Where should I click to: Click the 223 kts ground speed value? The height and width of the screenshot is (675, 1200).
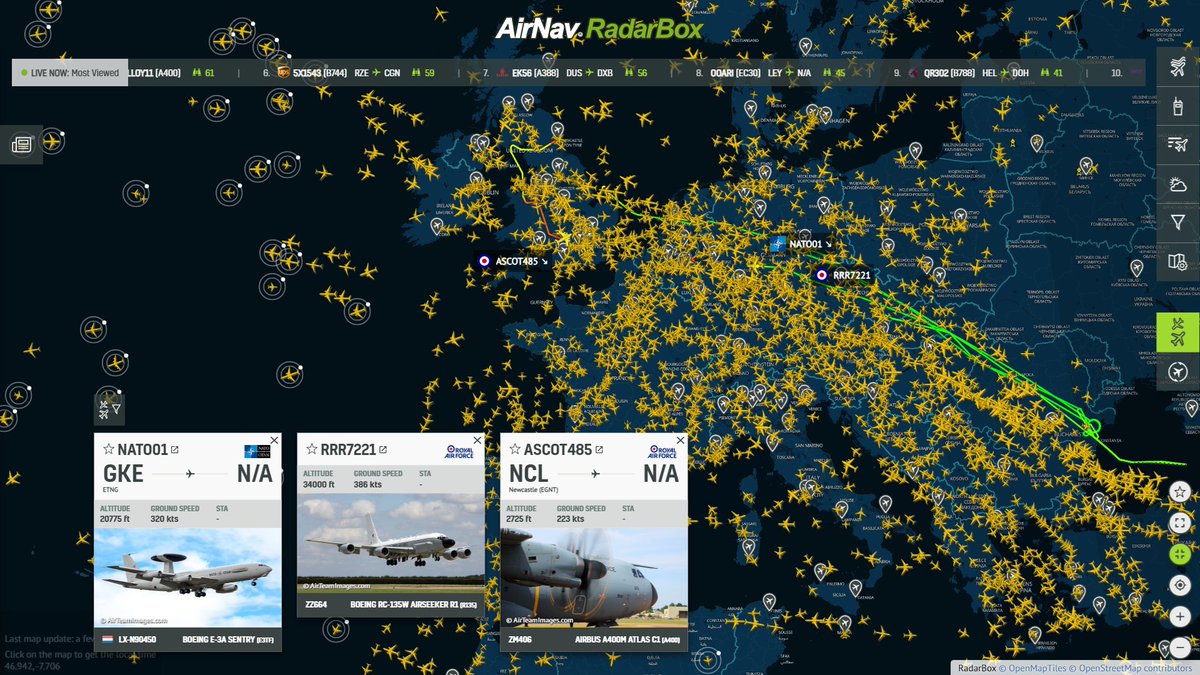(x=570, y=519)
